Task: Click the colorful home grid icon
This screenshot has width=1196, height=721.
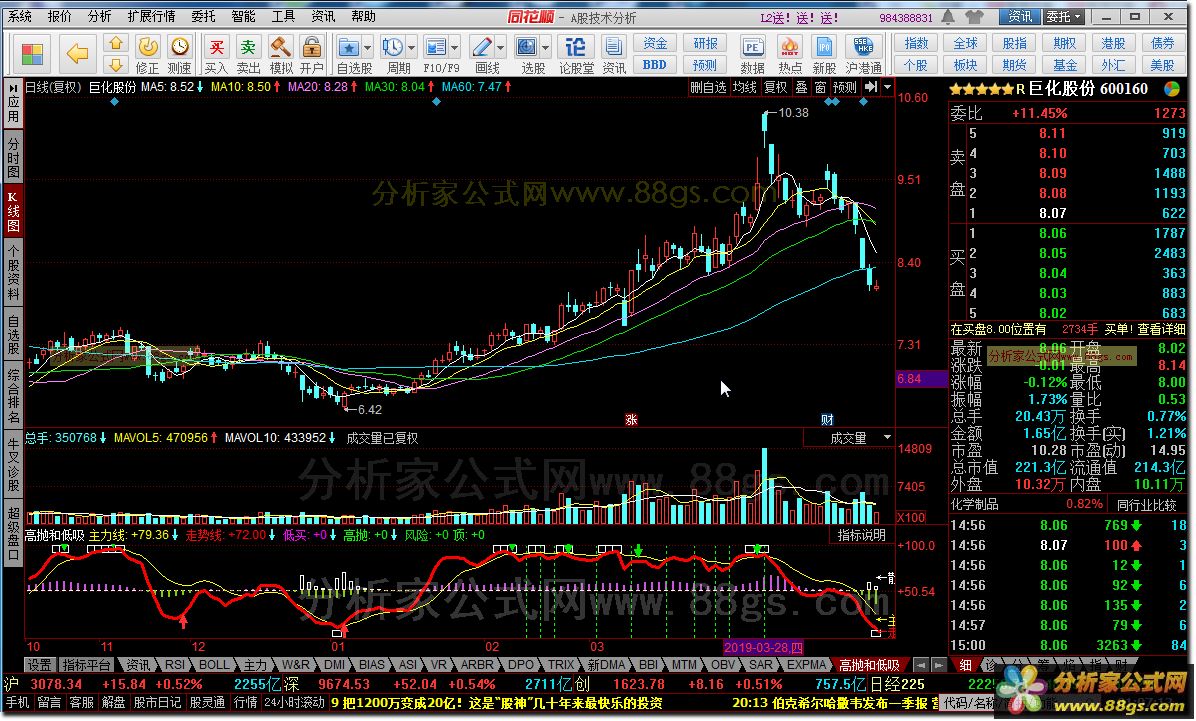Action: tap(33, 54)
